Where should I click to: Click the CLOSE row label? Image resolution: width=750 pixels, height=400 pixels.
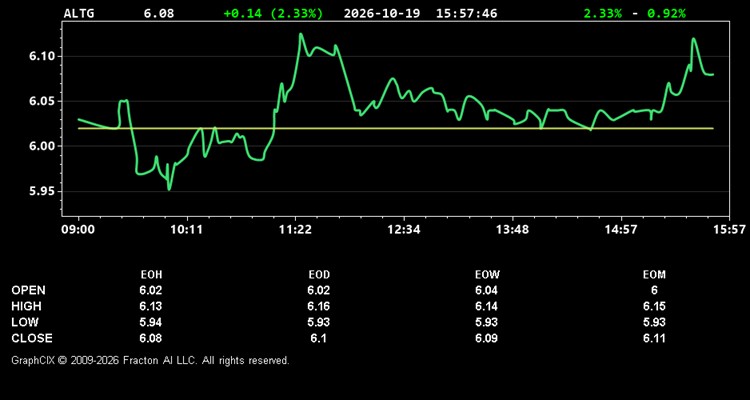32,338
